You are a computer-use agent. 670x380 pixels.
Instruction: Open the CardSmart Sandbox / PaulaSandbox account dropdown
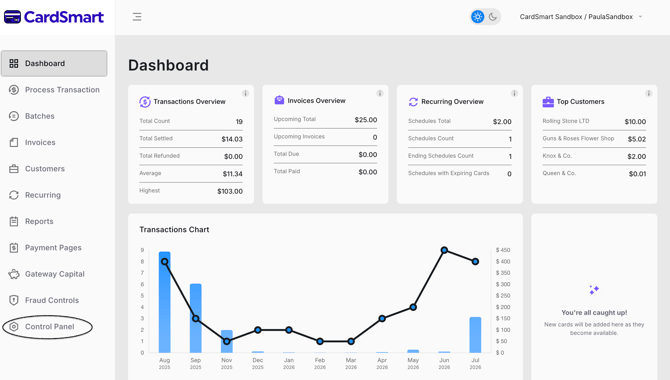581,17
